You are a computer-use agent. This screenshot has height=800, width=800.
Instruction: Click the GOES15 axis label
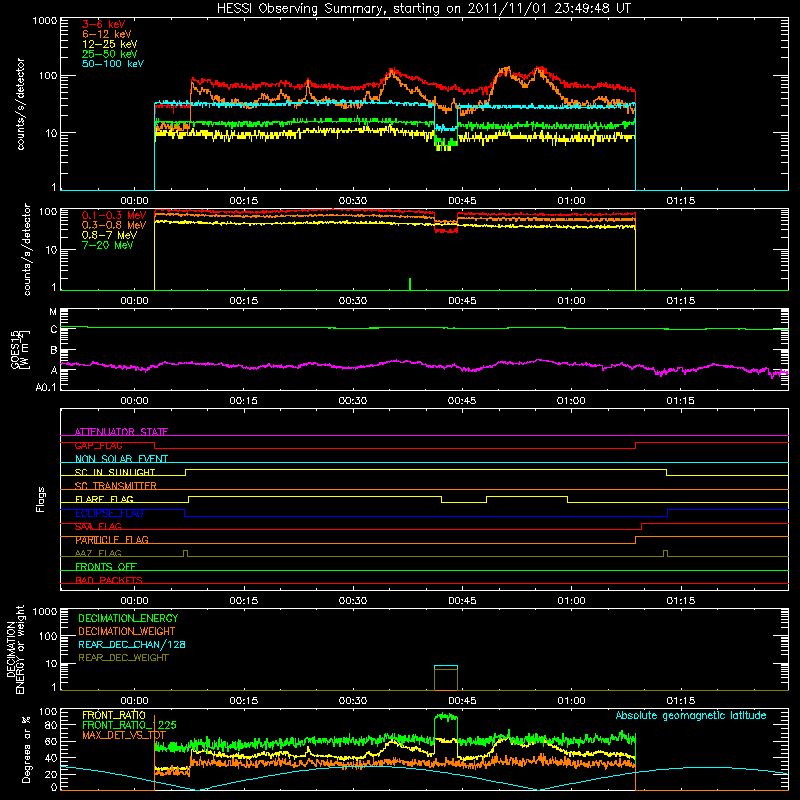pyautogui.click(x=20, y=349)
